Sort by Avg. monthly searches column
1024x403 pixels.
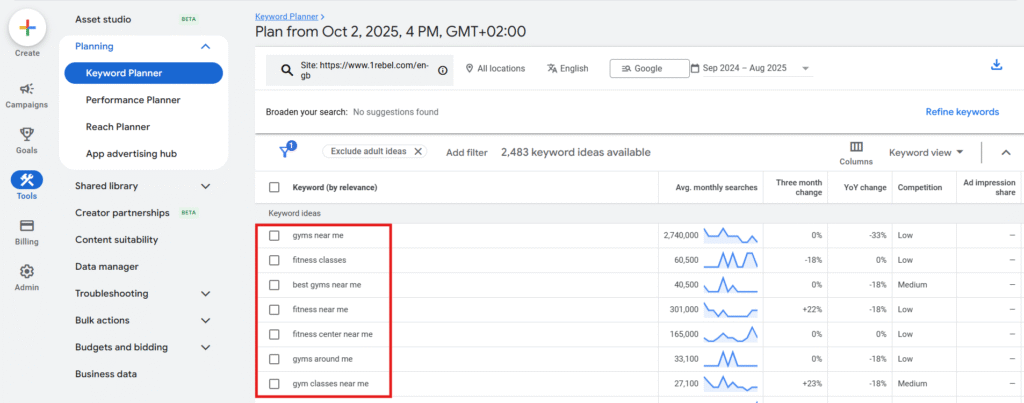[716, 187]
